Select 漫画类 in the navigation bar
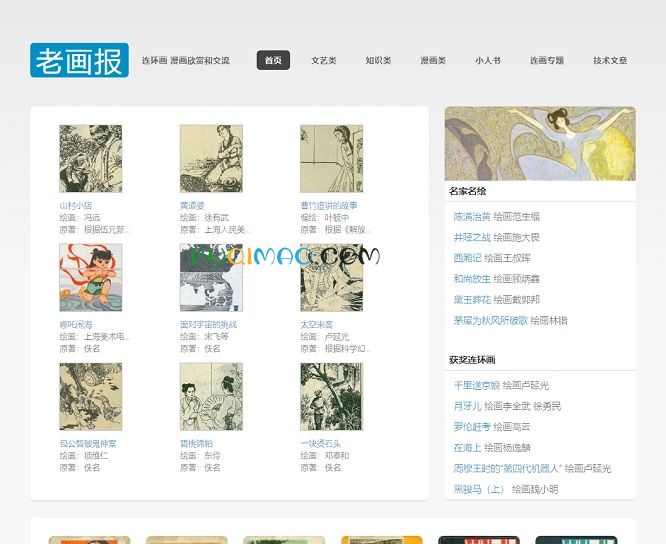This screenshot has height=544, width=666. 433,60
